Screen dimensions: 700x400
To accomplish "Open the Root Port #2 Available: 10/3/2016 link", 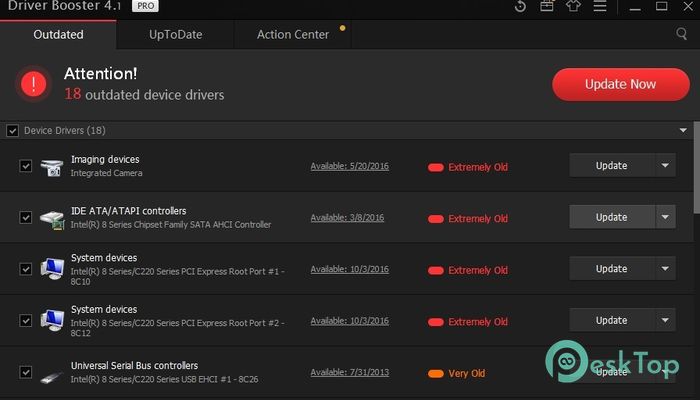I will point(350,321).
